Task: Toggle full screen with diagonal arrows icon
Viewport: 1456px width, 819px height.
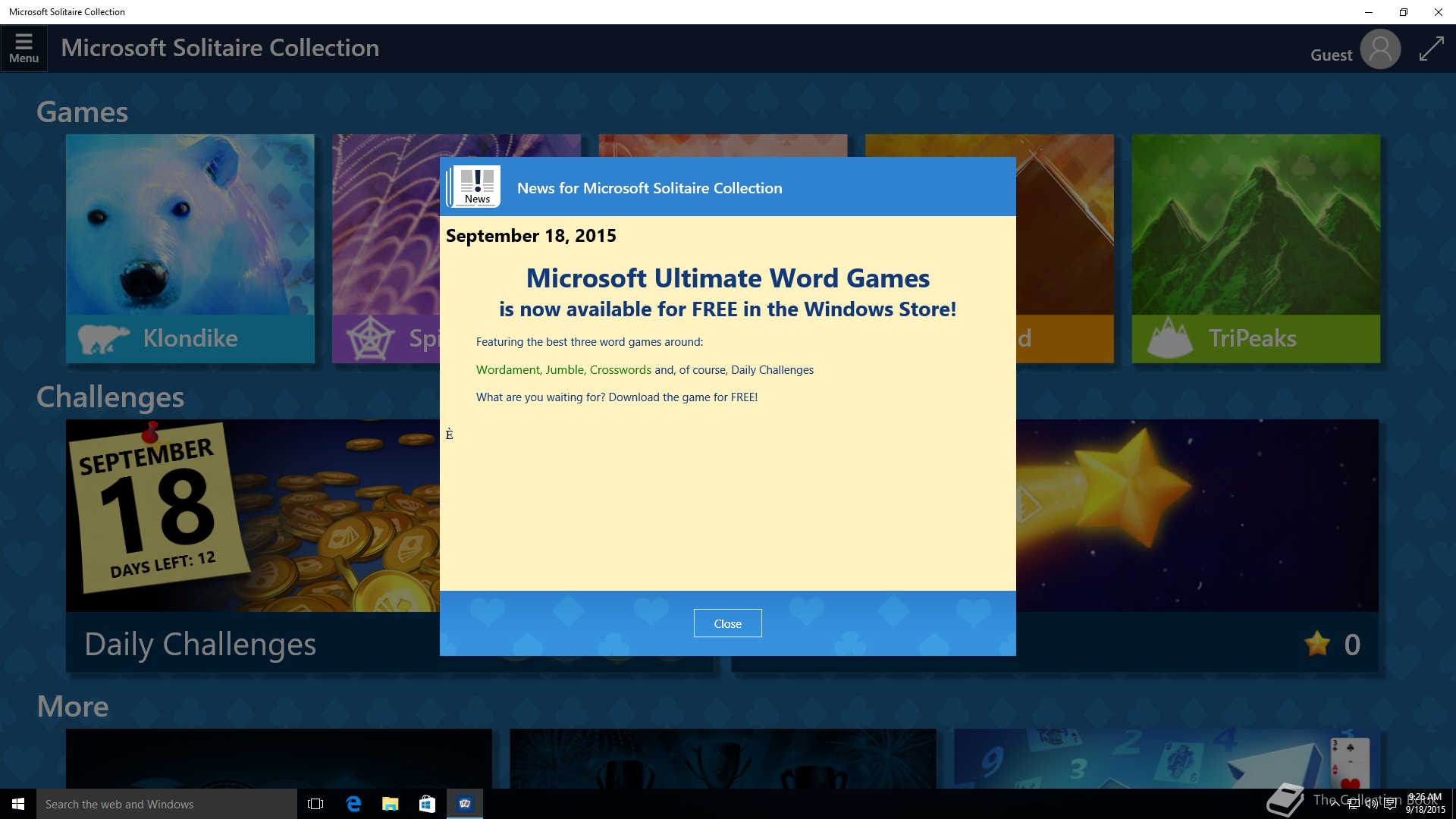Action: pyautogui.click(x=1431, y=49)
